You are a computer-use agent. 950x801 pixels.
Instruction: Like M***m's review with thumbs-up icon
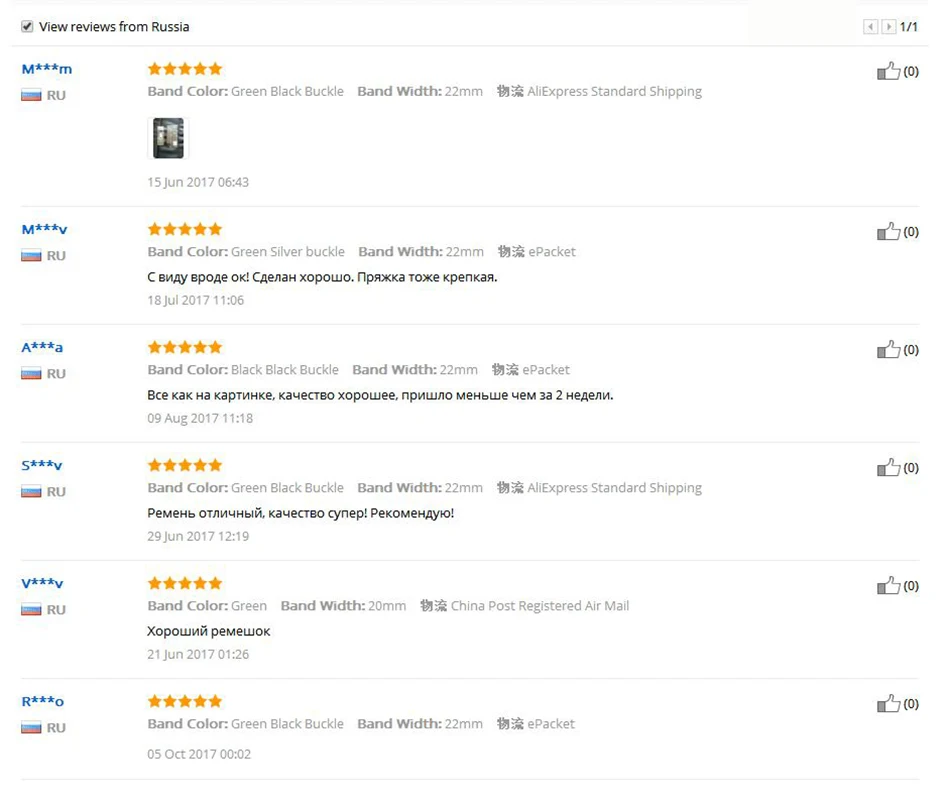(x=888, y=71)
